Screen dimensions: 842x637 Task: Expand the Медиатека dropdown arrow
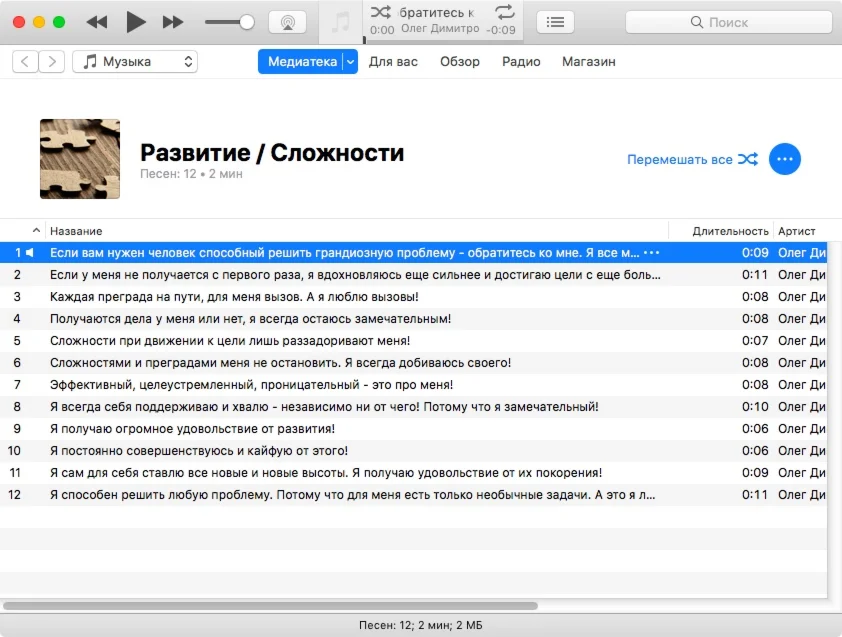coord(350,62)
